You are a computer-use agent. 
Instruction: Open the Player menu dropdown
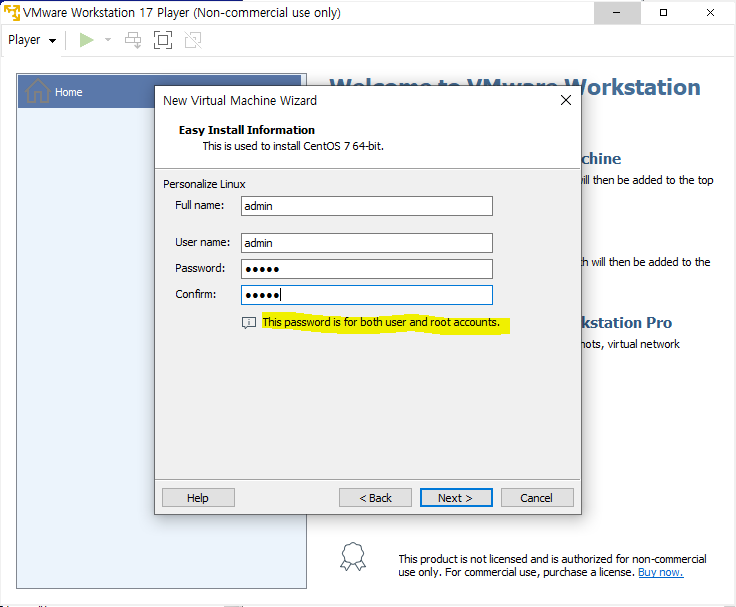(x=32, y=40)
